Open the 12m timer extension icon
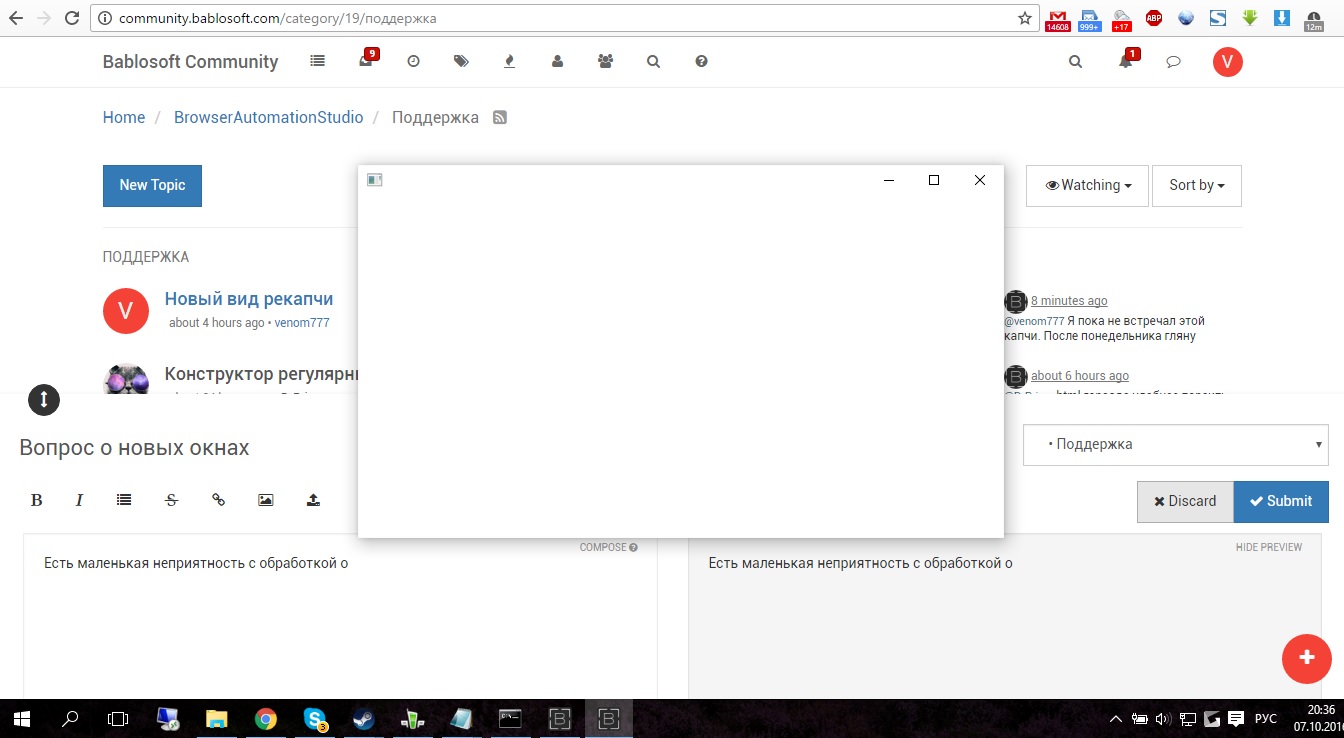Viewport: 1344px width, 738px height. tap(1313, 19)
